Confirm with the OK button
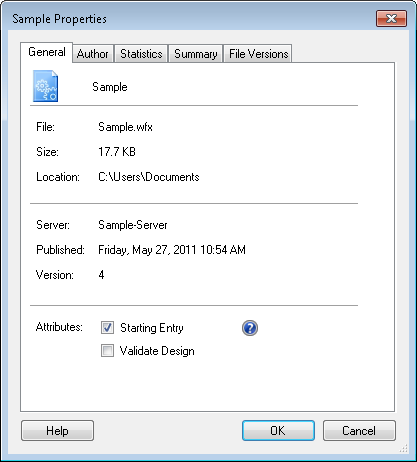 [278, 431]
